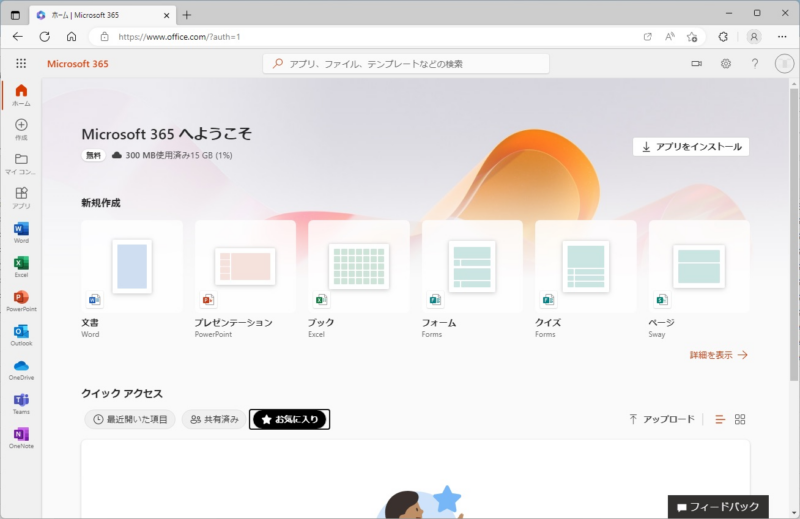Screen dimensions: 800x519
Task: Open the account profile avatar
Action: click(784, 63)
